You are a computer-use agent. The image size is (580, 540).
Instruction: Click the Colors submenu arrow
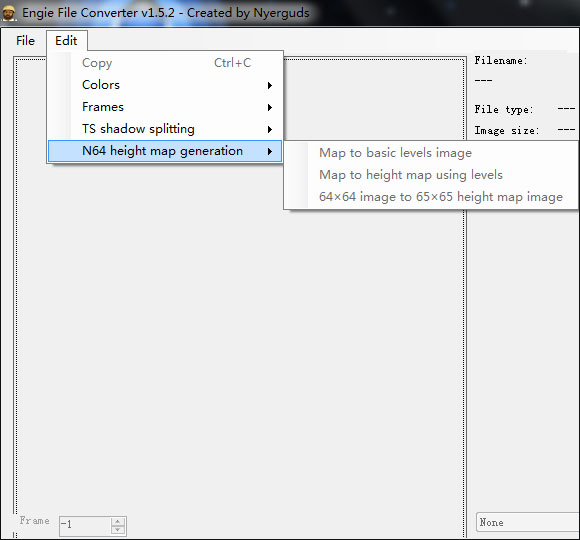pyautogui.click(x=270, y=85)
